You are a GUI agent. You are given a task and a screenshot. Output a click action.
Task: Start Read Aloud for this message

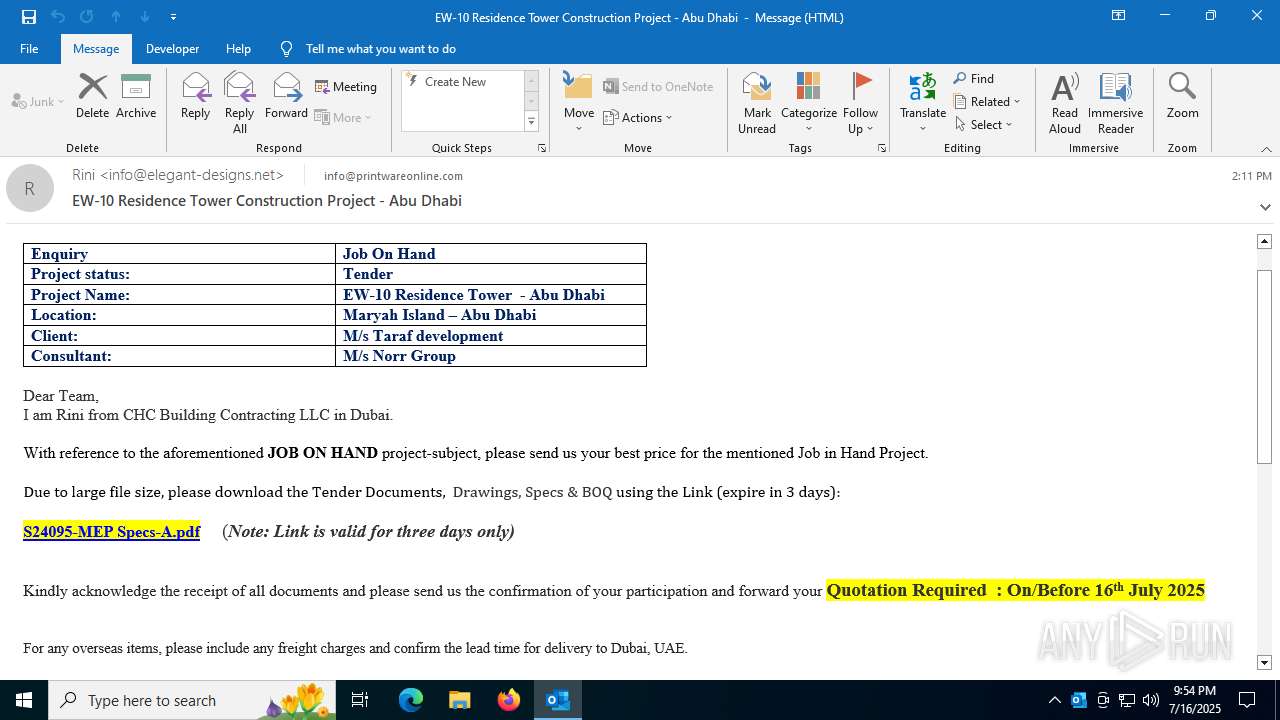point(1064,102)
